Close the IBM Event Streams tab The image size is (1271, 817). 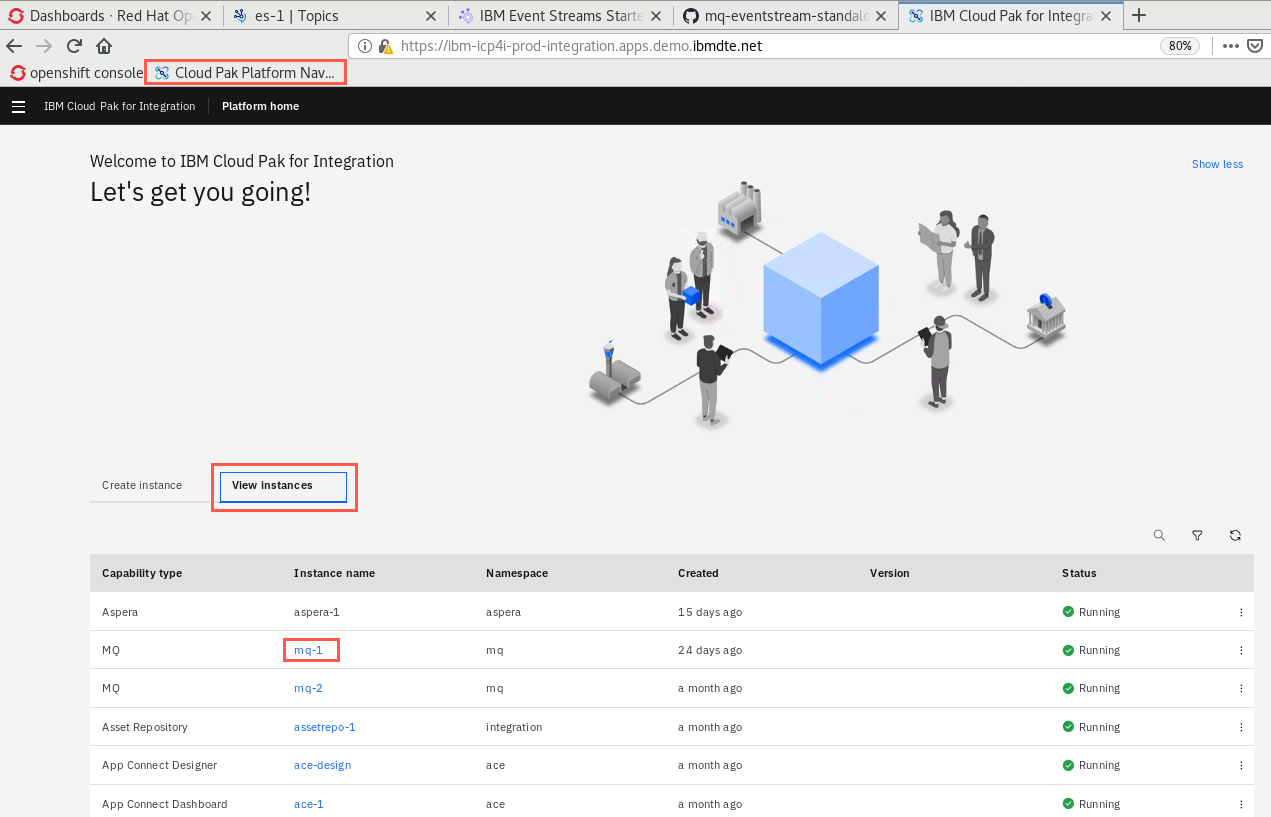pos(658,16)
